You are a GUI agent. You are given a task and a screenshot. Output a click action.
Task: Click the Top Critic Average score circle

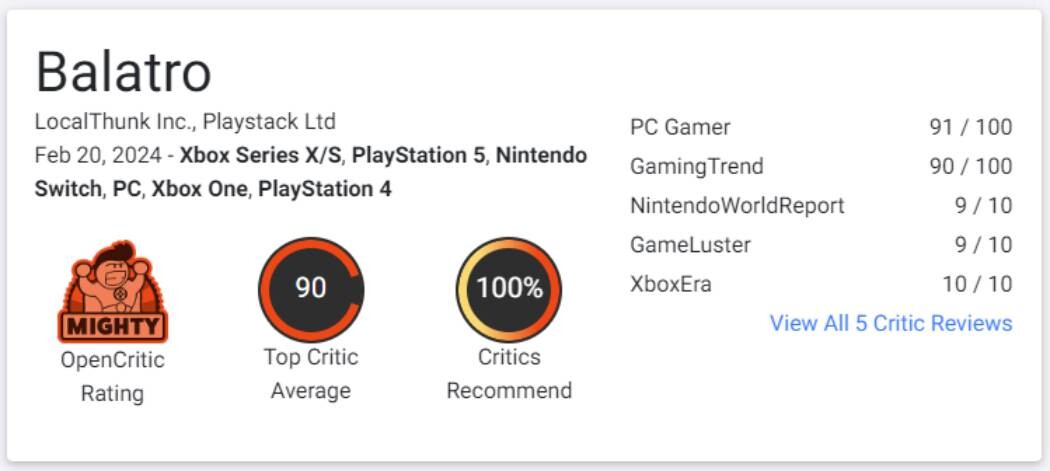pyautogui.click(x=310, y=289)
